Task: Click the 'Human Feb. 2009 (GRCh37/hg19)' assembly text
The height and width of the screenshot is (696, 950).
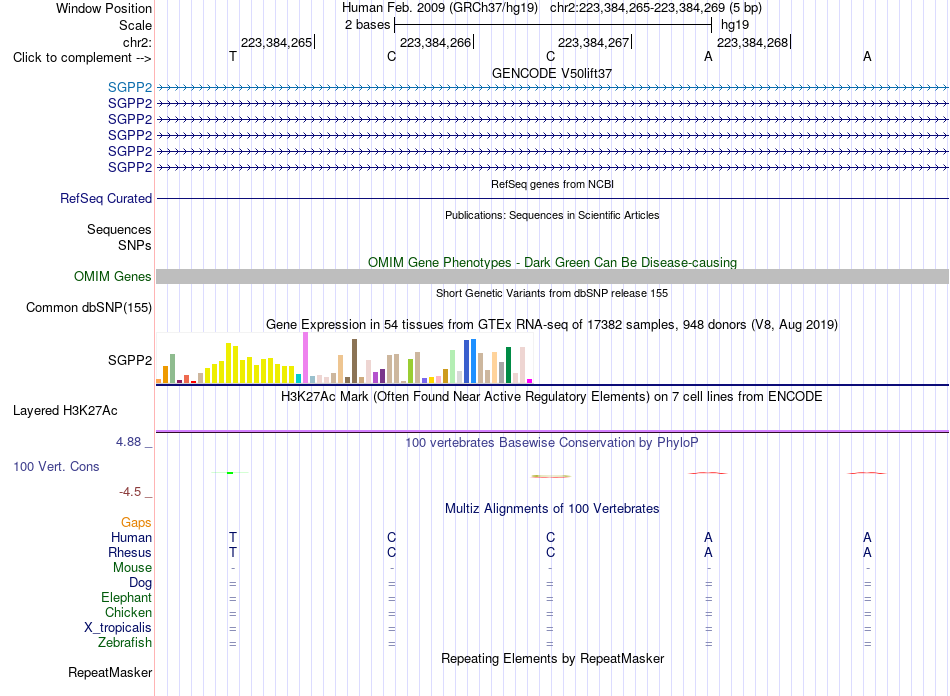Action: coord(440,8)
